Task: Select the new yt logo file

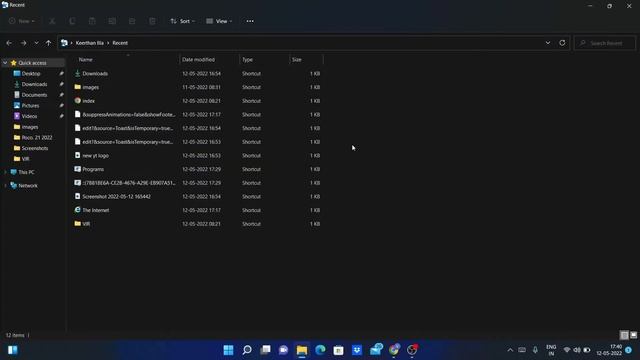Action: [x=95, y=156]
